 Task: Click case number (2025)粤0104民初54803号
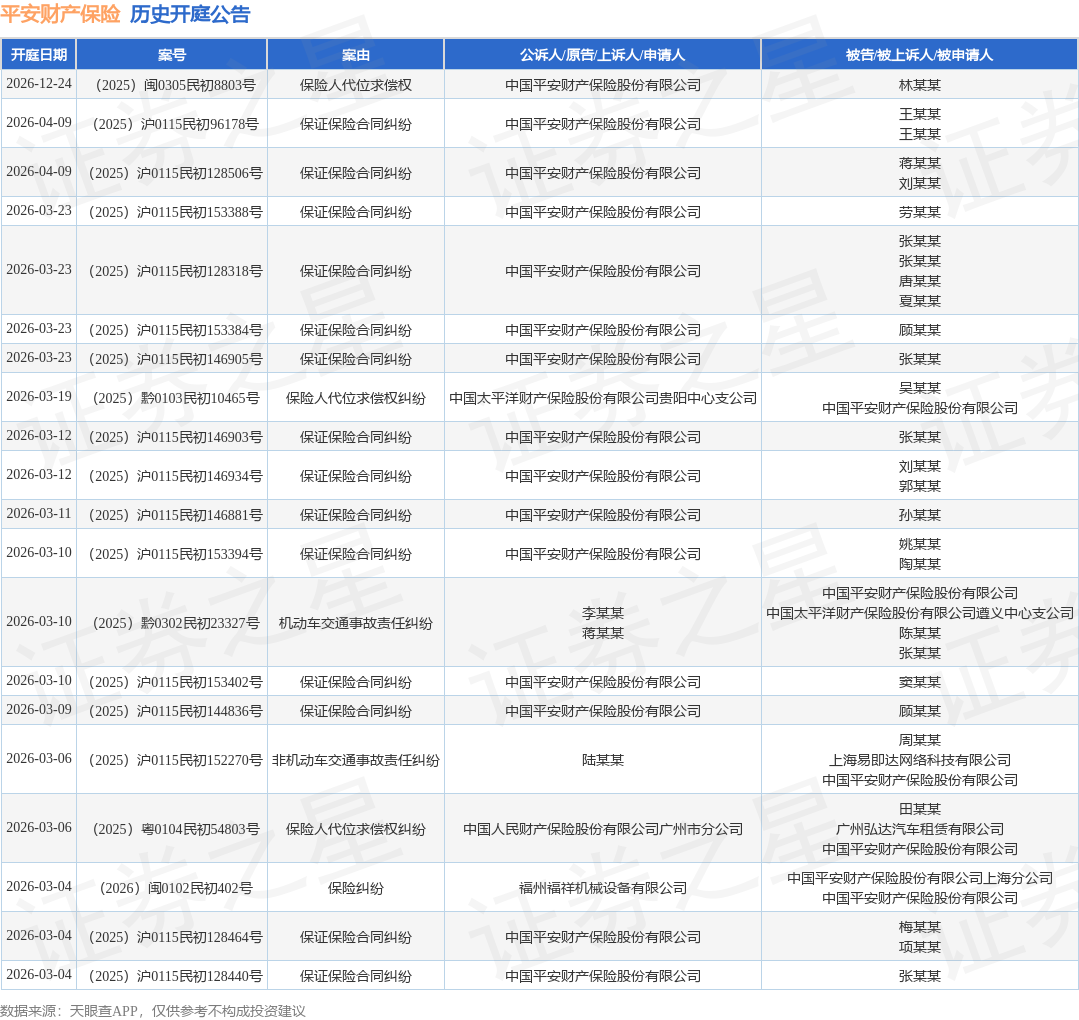171,829
